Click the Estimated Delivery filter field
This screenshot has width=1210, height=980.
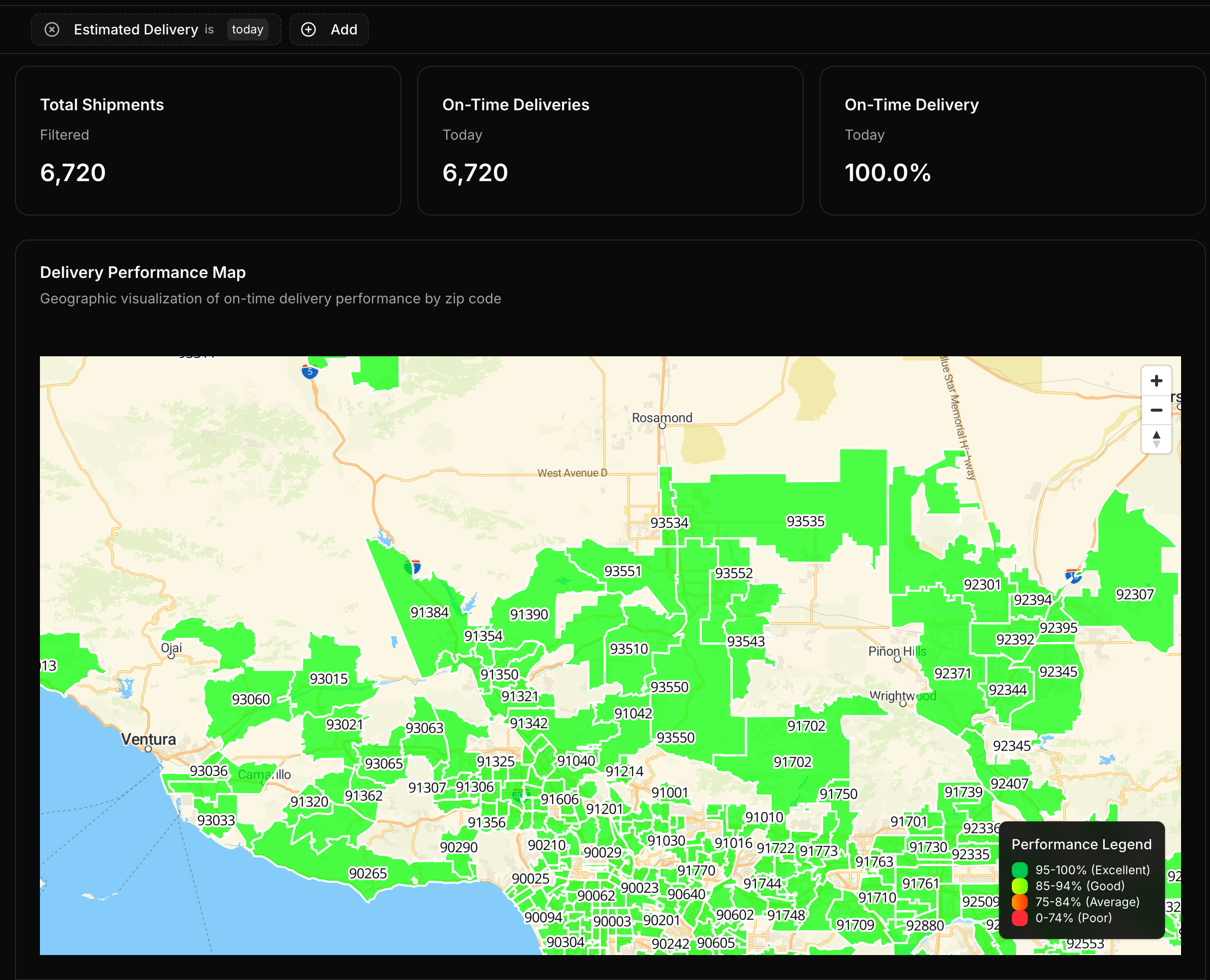135,29
